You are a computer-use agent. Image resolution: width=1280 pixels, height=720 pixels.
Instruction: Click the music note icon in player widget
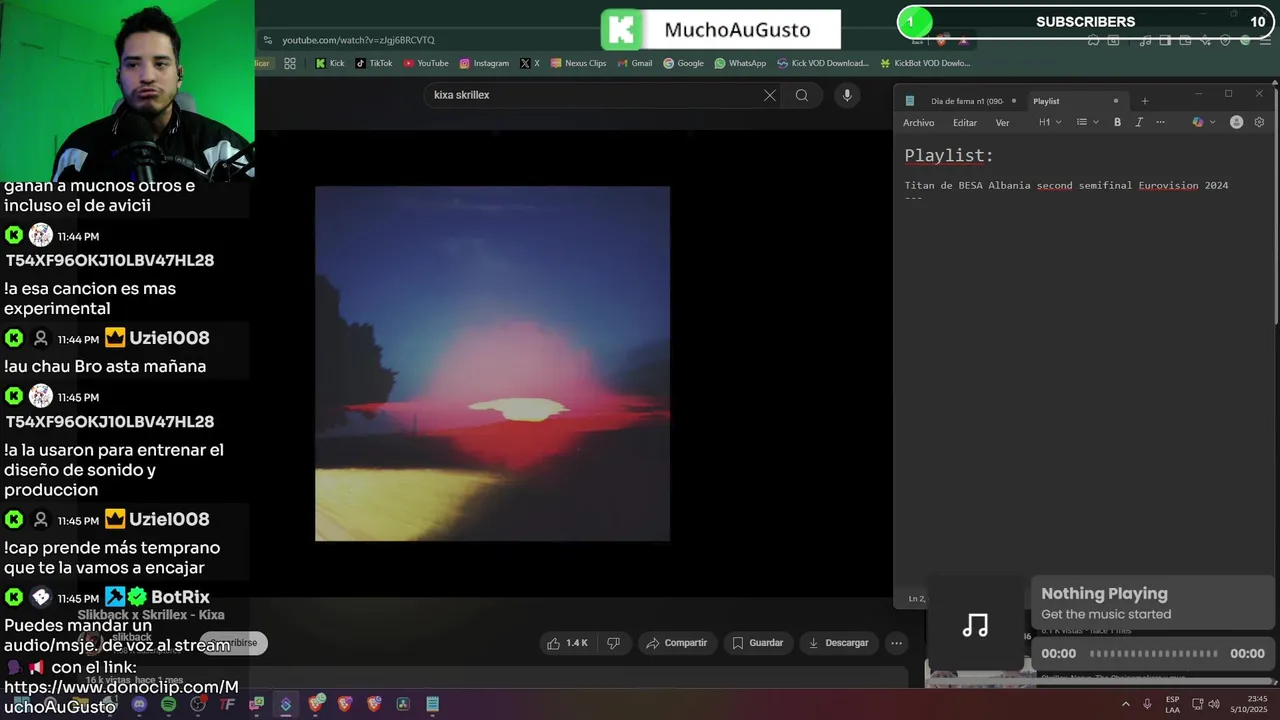975,626
